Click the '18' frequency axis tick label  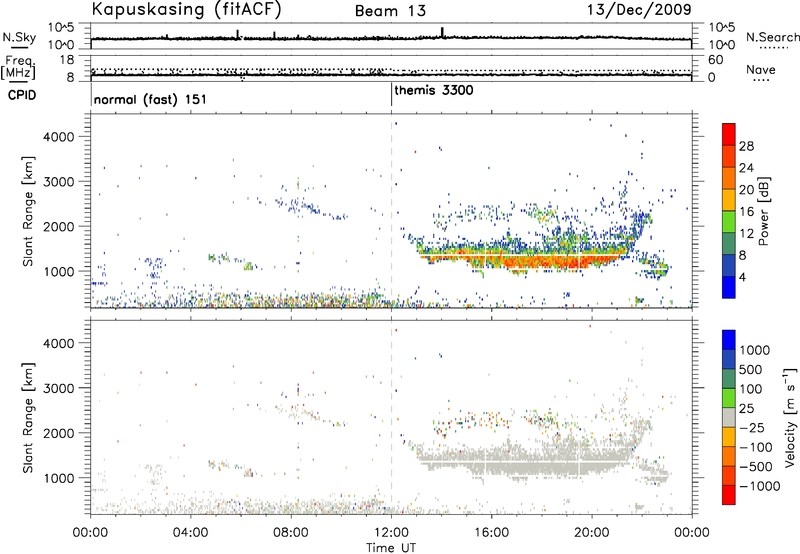tap(67, 60)
